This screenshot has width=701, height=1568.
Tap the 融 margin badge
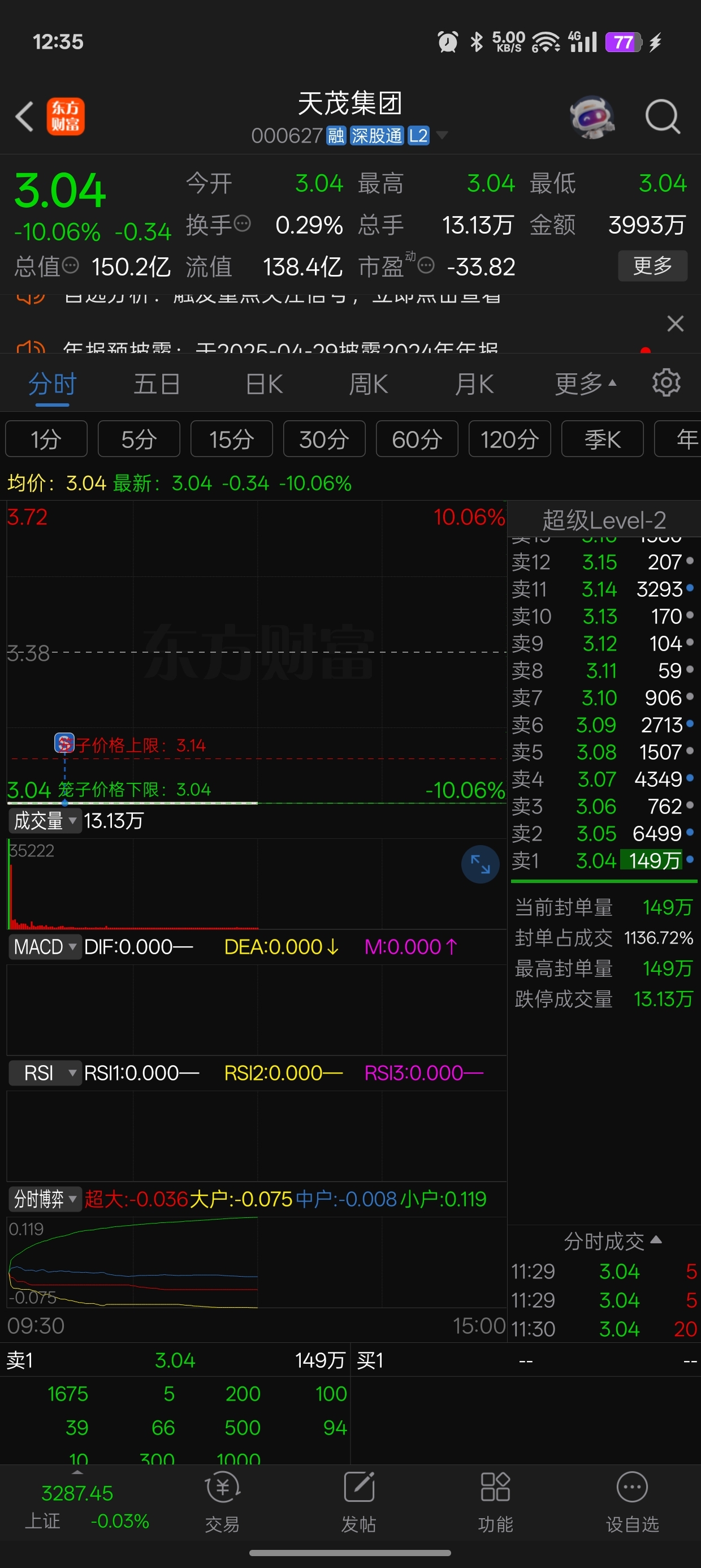[336, 135]
